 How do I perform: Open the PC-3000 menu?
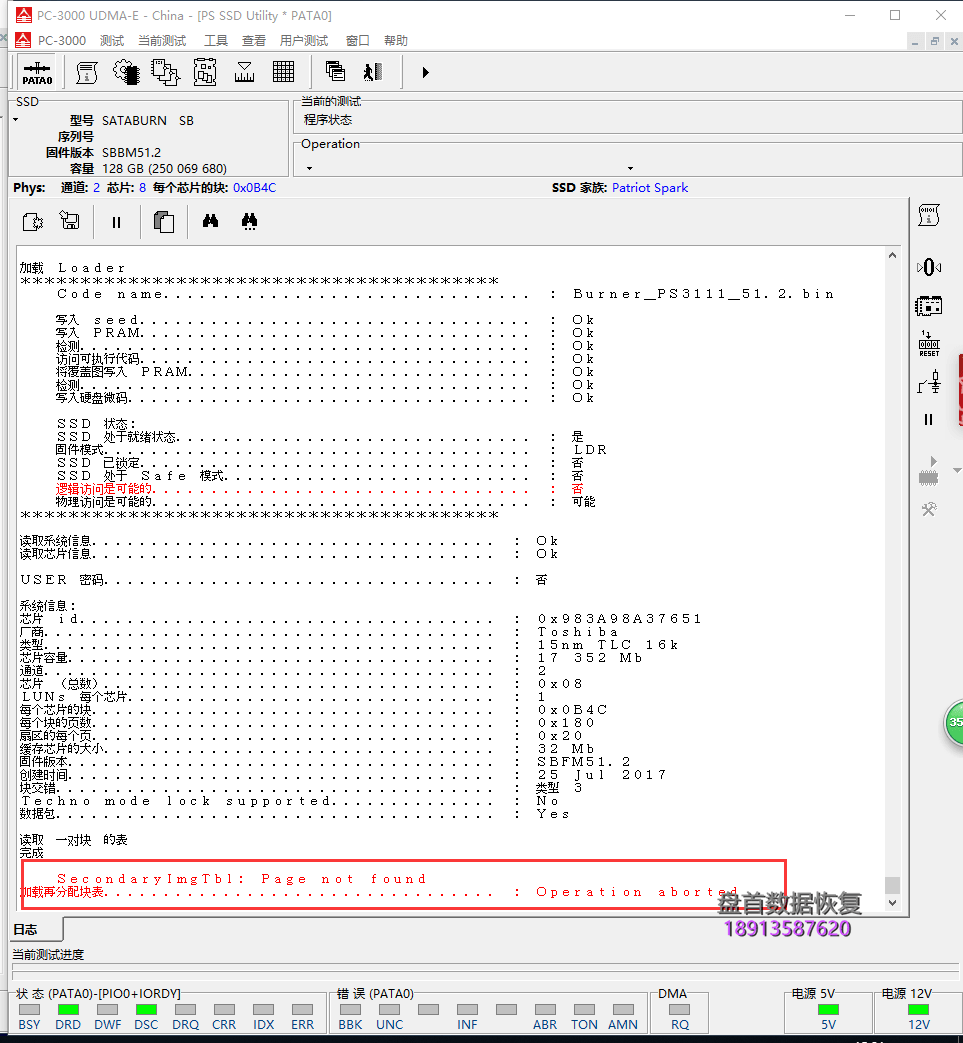coord(62,41)
